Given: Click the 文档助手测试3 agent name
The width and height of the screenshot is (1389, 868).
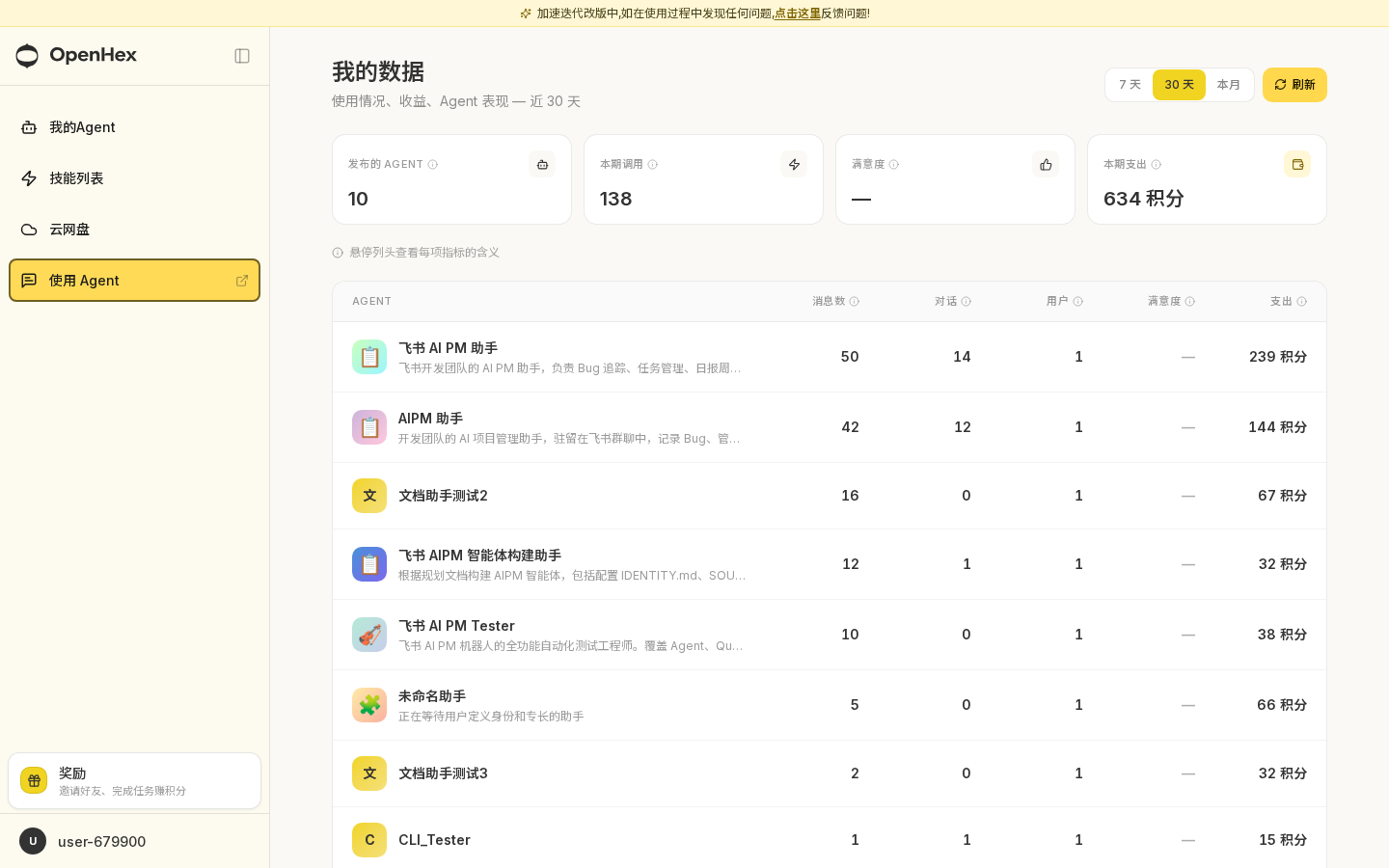Looking at the screenshot, I should (x=443, y=773).
